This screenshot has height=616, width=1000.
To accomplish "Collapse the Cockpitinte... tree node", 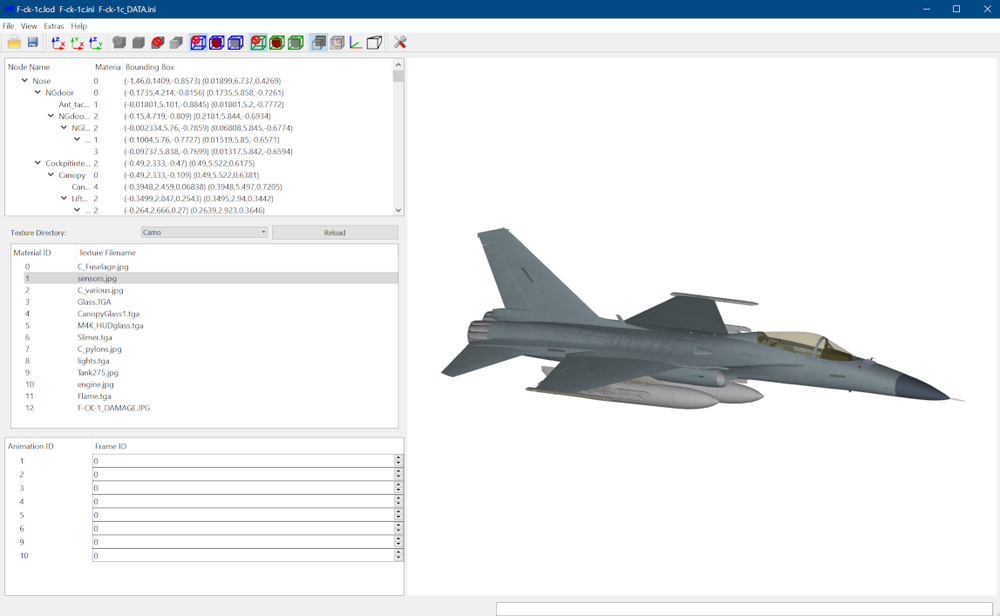I will (38, 163).
